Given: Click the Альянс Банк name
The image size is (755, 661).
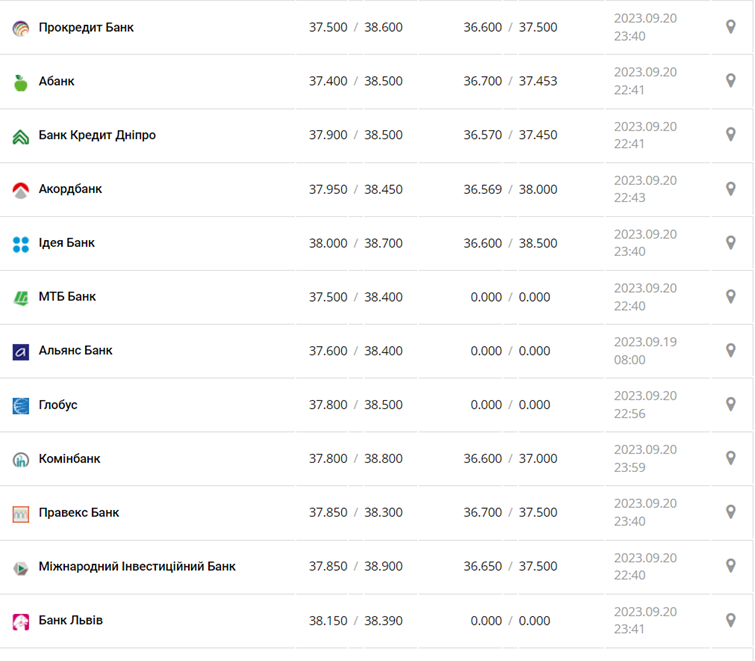Looking at the screenshot, I should click(76, 351).
